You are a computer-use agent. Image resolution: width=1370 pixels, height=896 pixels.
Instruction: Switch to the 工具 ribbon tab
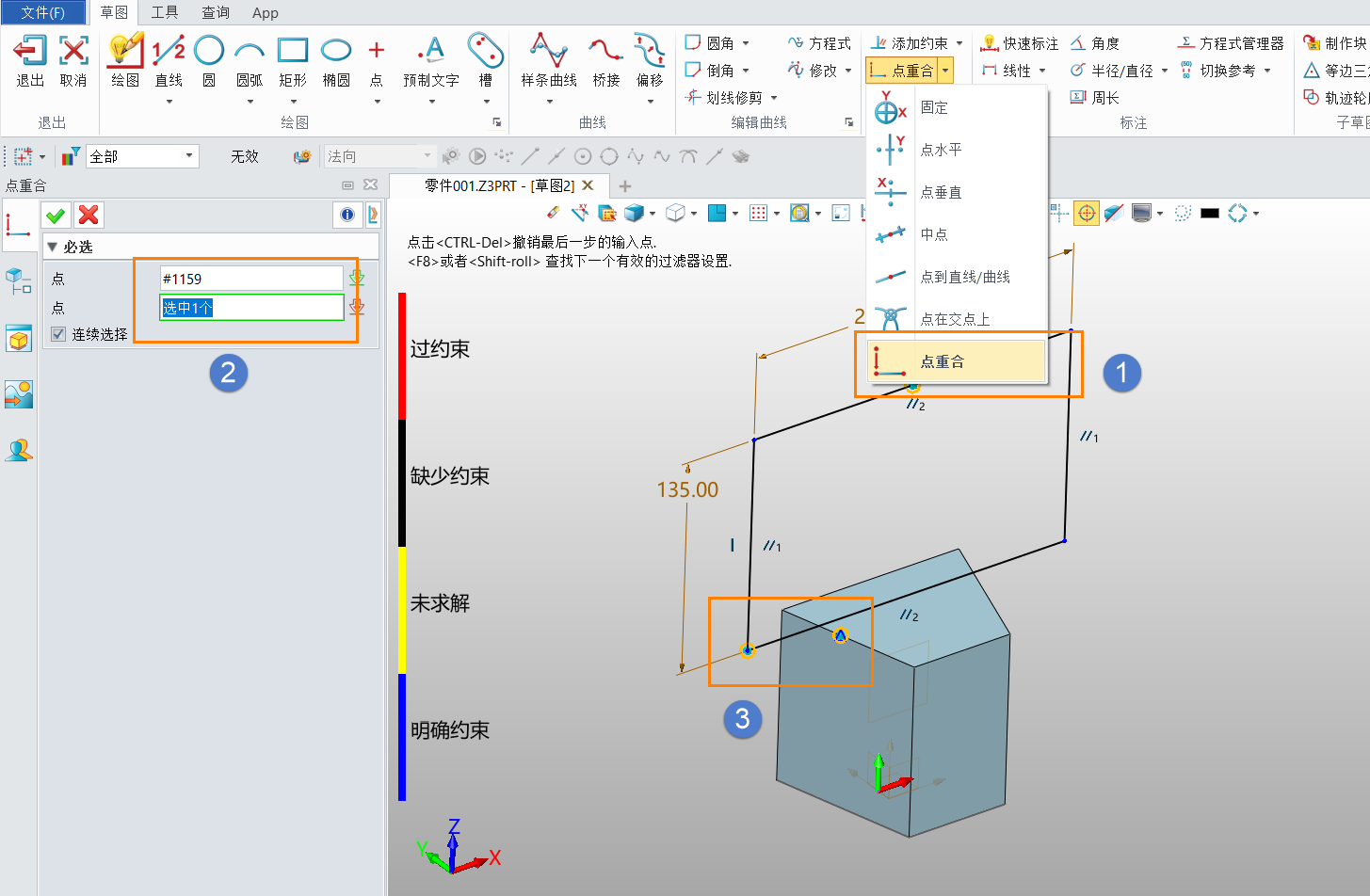point(165,12)
